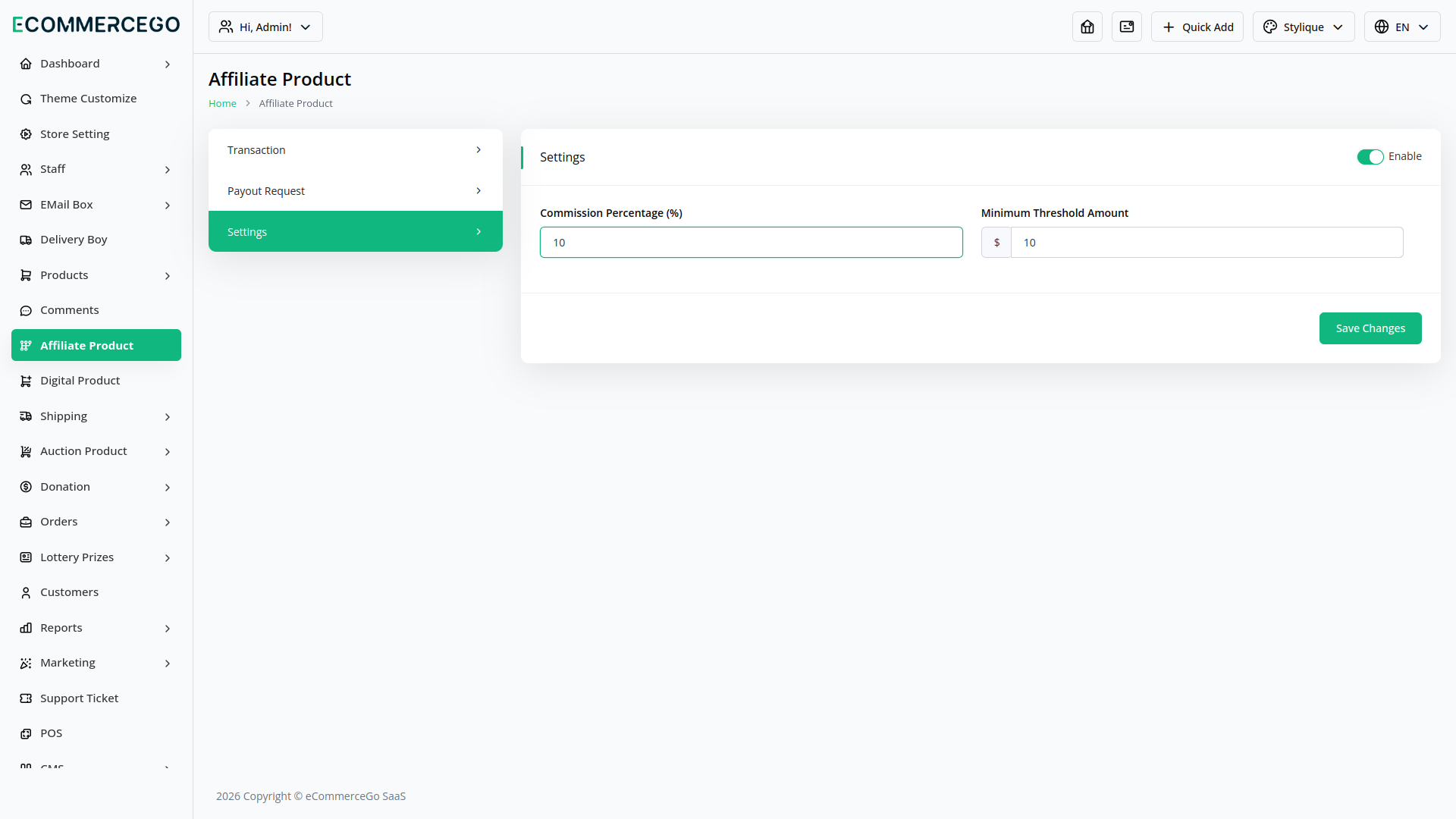This screenshot has width=1456, height=819.
Task: Click the palette icon next to Stylique
Action: pyautogui.click(x=1270, y=27)
